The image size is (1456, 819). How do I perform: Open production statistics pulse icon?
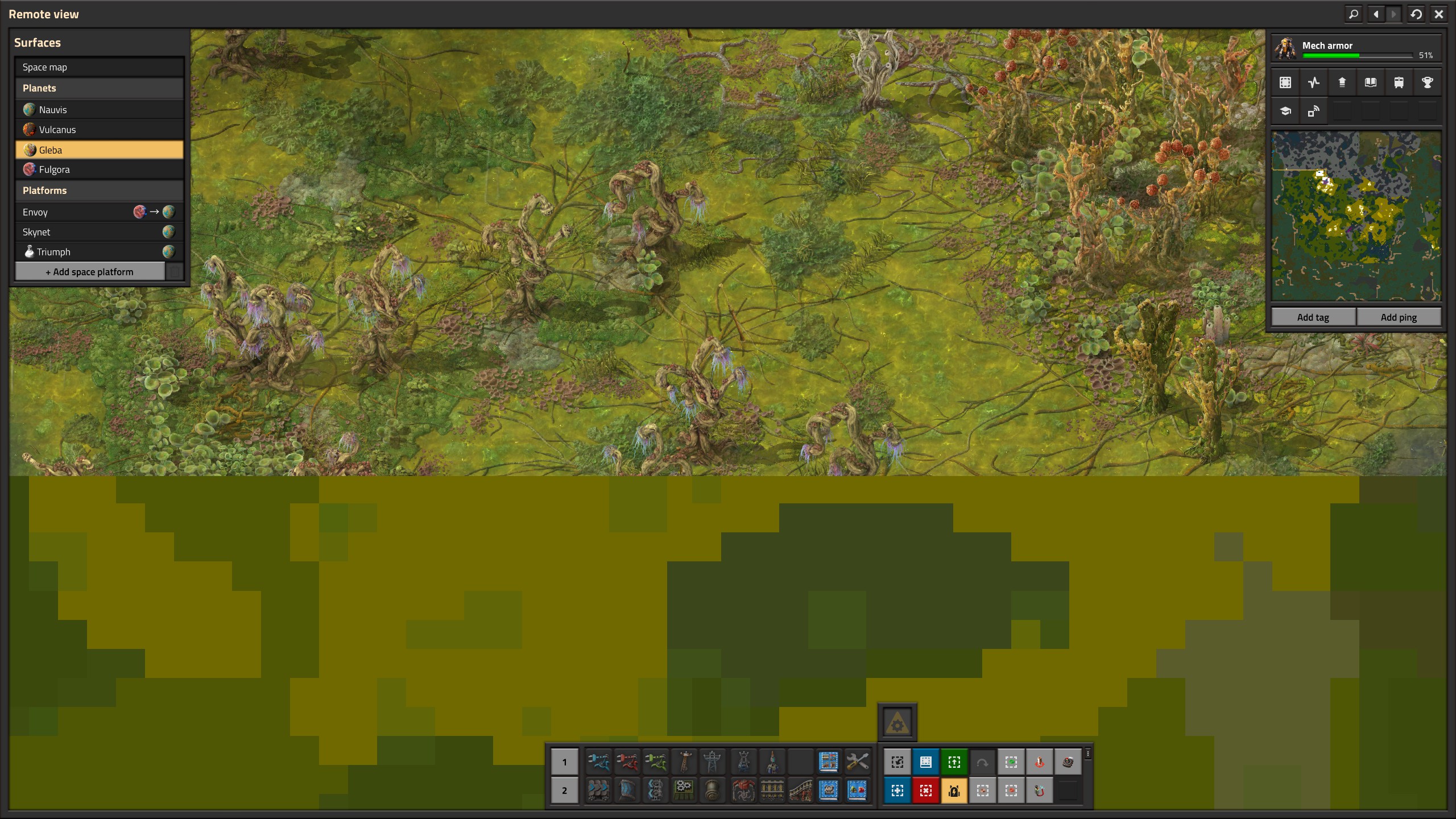click(1314, 82)
